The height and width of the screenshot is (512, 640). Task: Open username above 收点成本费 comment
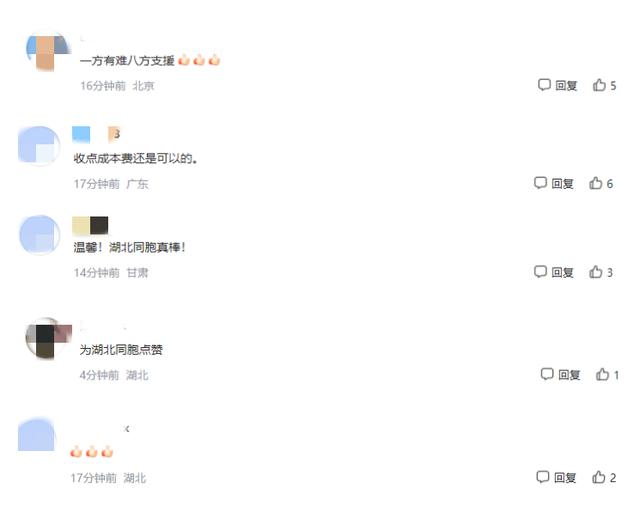point(96,134)
